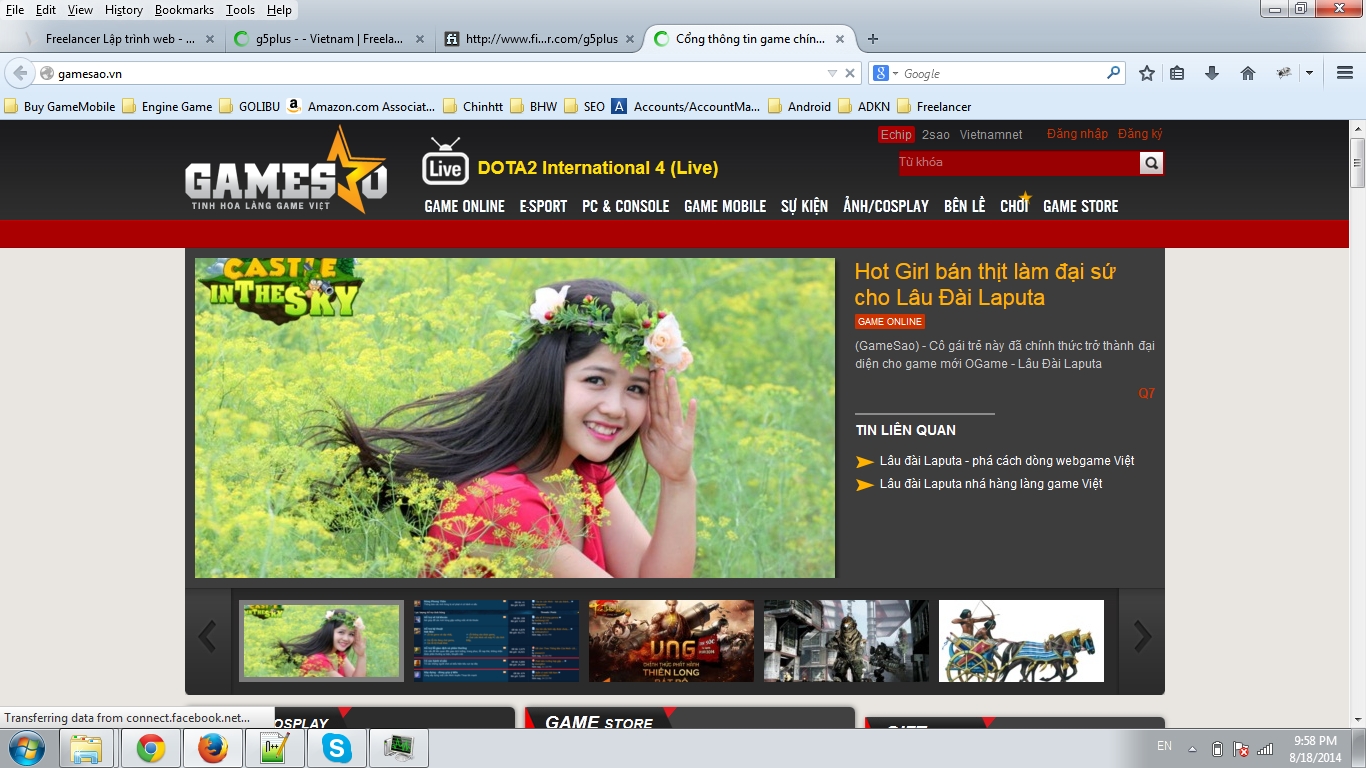The height and width of the screenshot is (768, 1366).
Task: Close the gamesao Cổng thông tin tab
Action: coord(840,39)
